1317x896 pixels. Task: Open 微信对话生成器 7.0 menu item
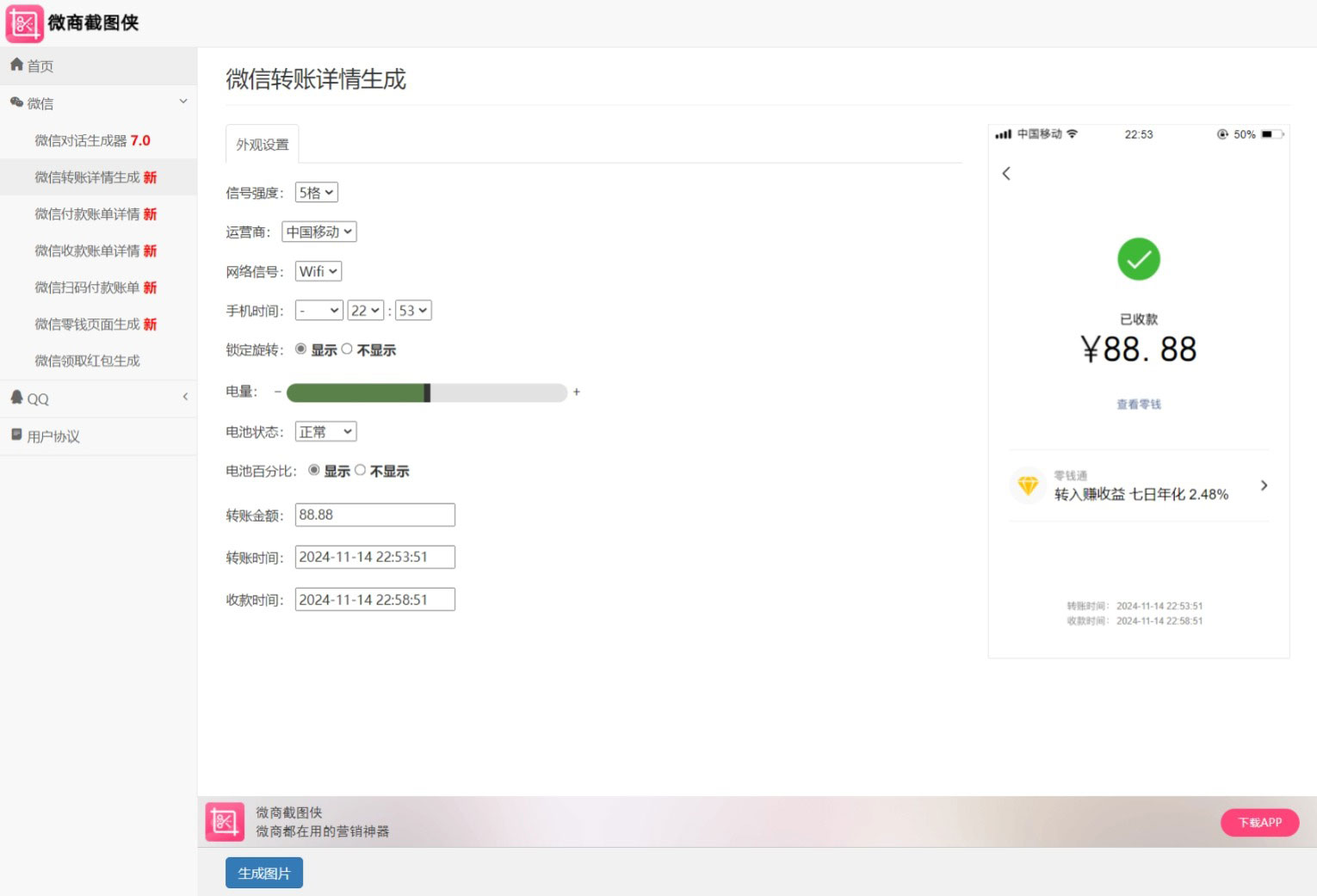98,140
